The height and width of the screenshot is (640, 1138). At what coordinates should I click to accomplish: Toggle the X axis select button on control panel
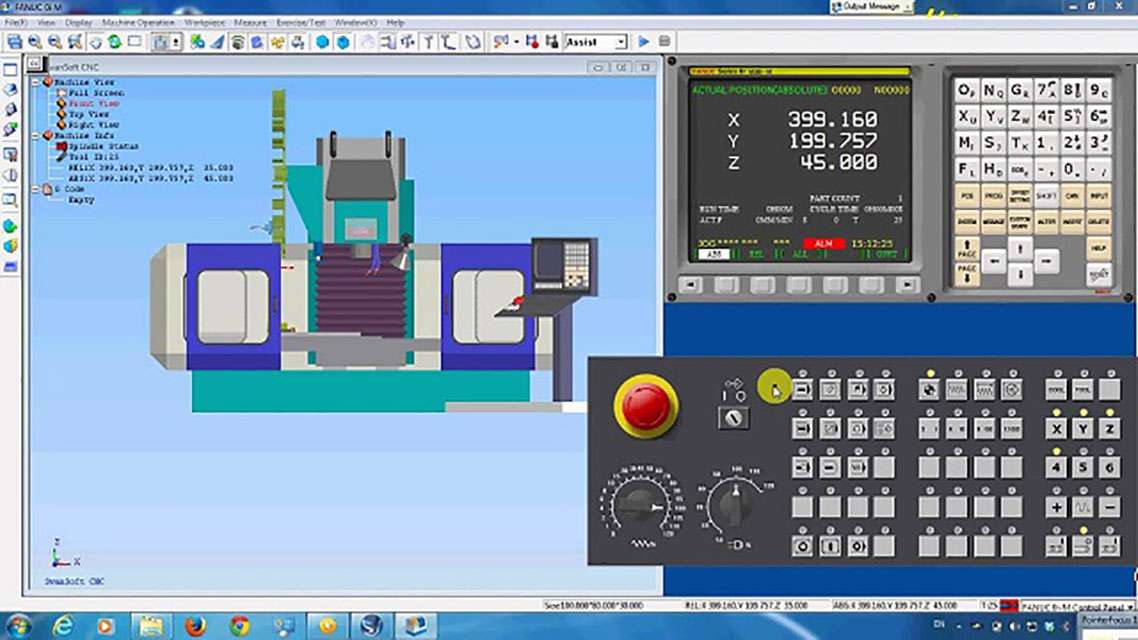coord(1056,429)
